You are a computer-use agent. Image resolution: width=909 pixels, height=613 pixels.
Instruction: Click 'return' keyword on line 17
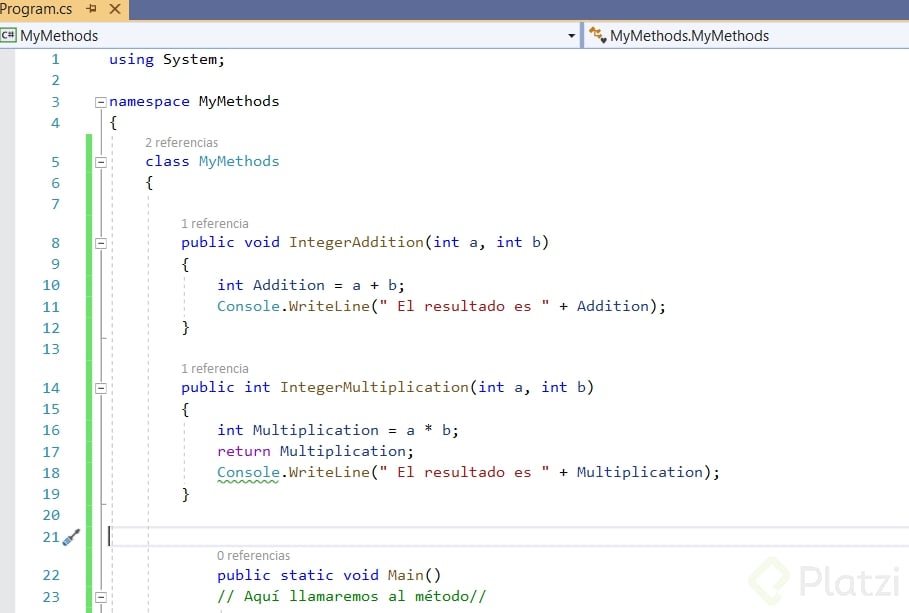click(243, 451)
